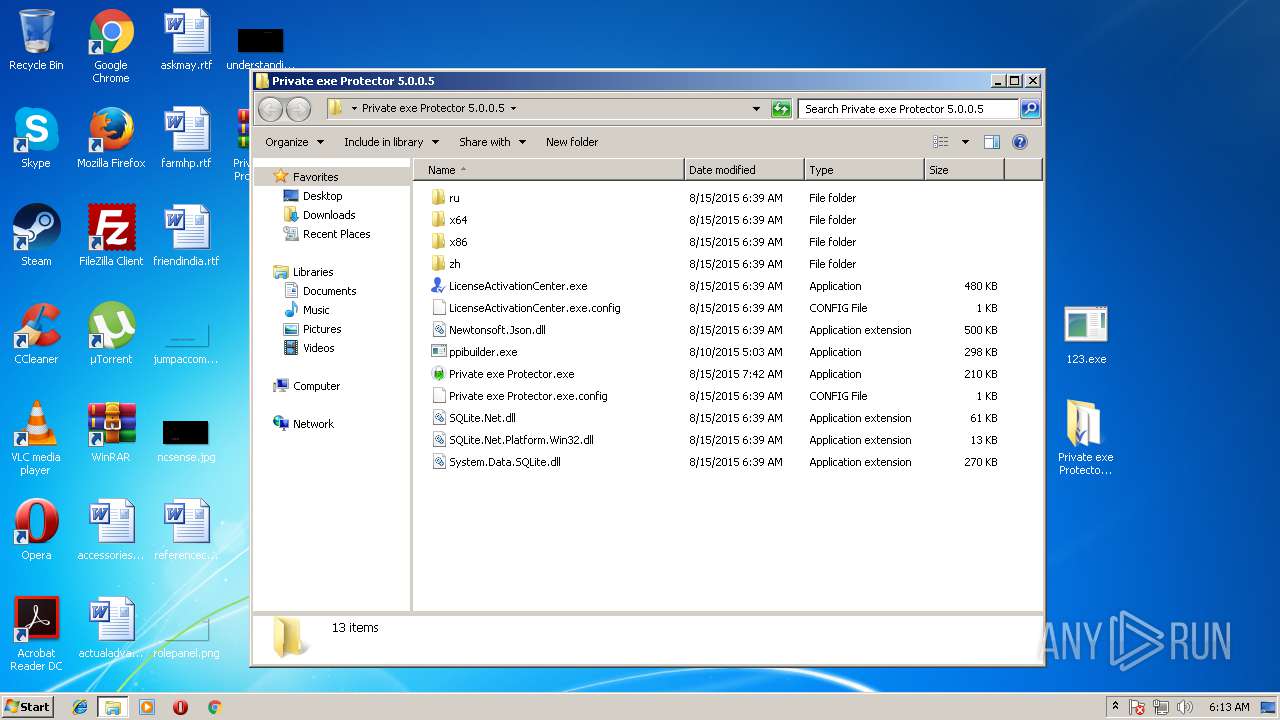Screen dimensions: 1280x720
Task: Click New folder button
Action: 572,142
